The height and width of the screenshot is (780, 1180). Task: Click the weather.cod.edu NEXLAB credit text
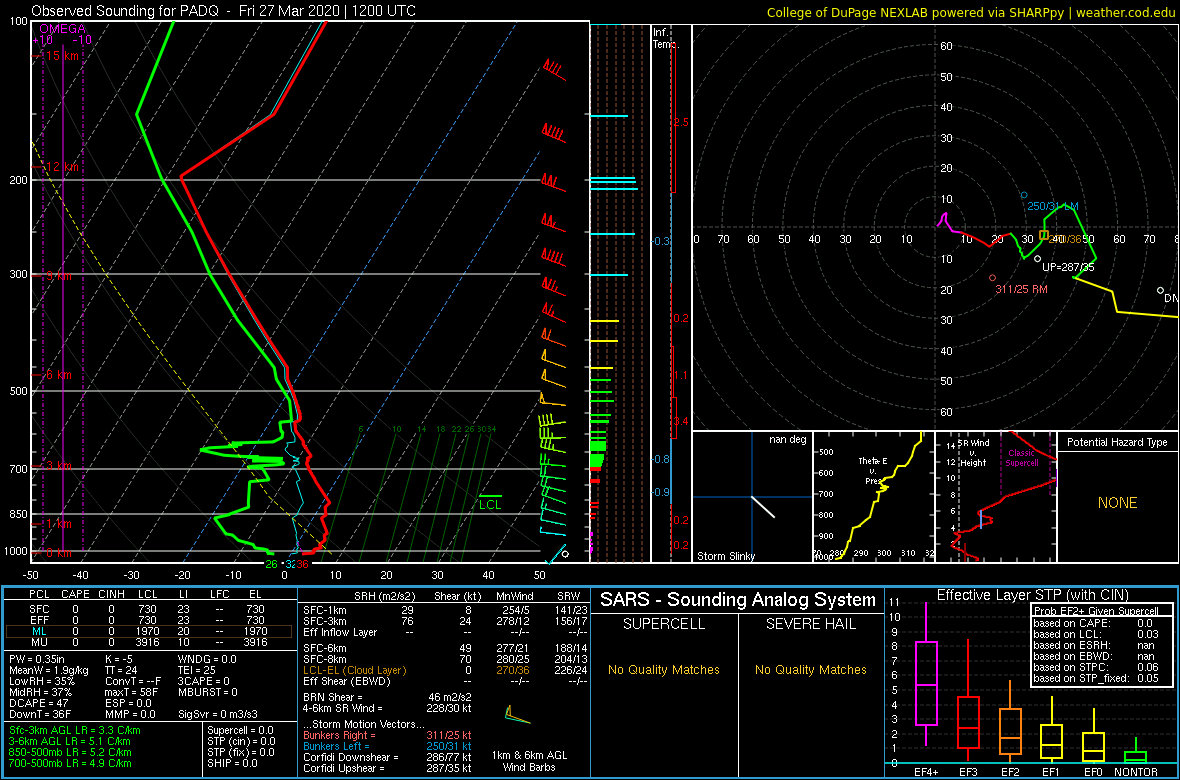pyautogui.click(x=972, y=12)
